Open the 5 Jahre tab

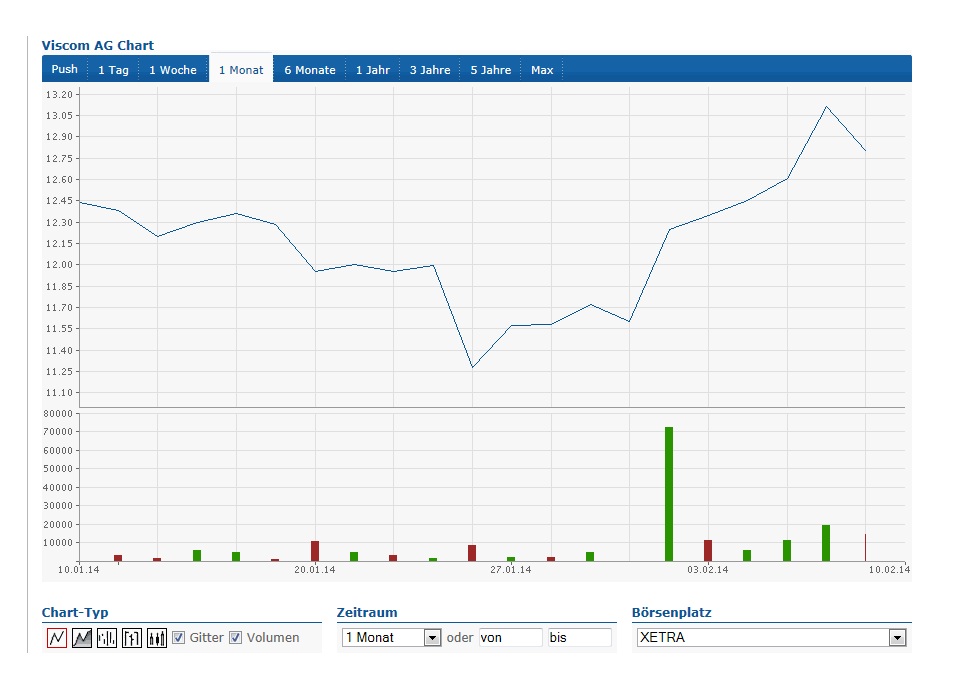(x=491, y=70)
